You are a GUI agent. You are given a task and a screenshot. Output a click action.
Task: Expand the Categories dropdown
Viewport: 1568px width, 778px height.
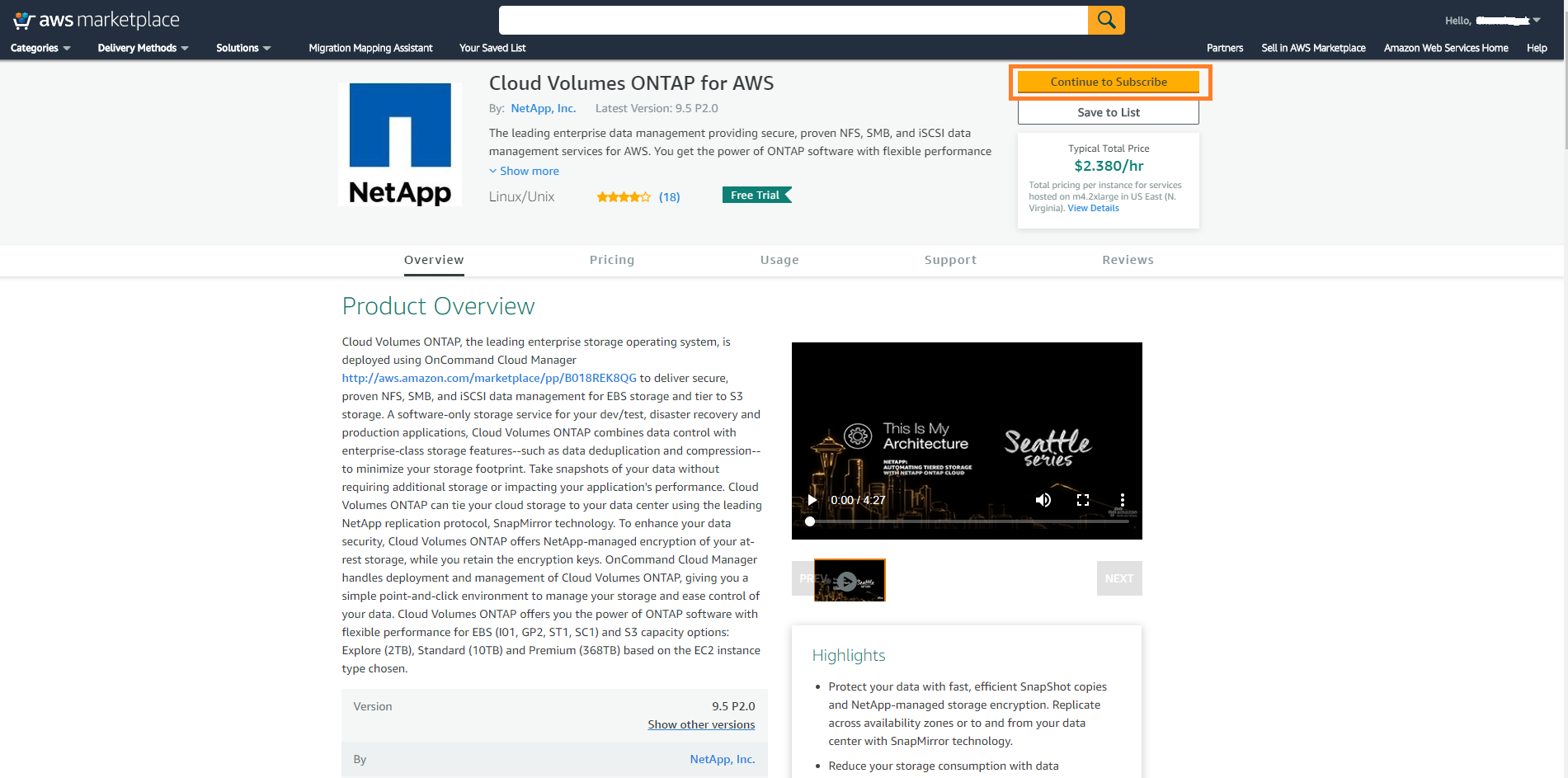point(40,48)
